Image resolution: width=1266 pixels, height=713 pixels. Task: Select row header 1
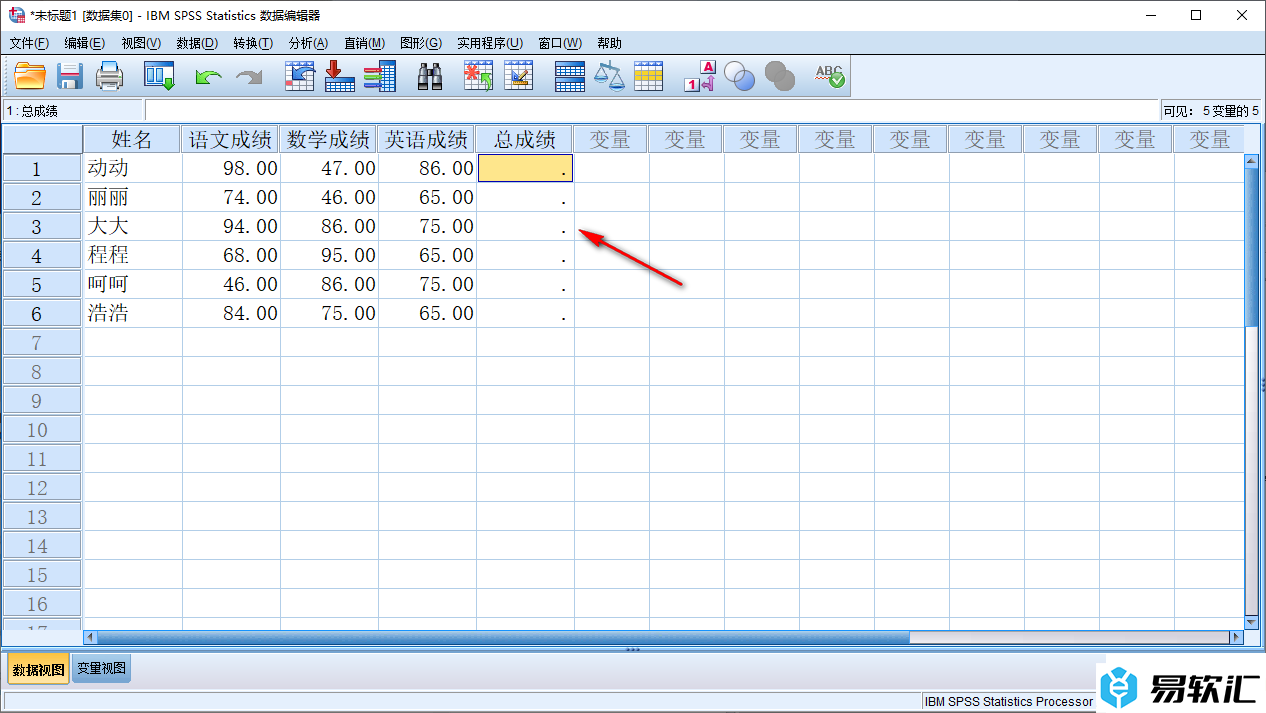(42, 168)
